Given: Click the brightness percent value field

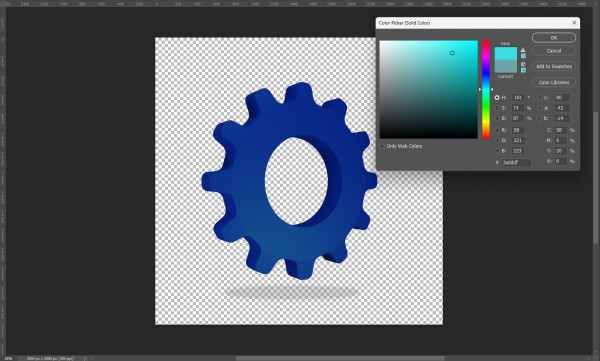Looking at the screenshot, I should tap(518, 118).
